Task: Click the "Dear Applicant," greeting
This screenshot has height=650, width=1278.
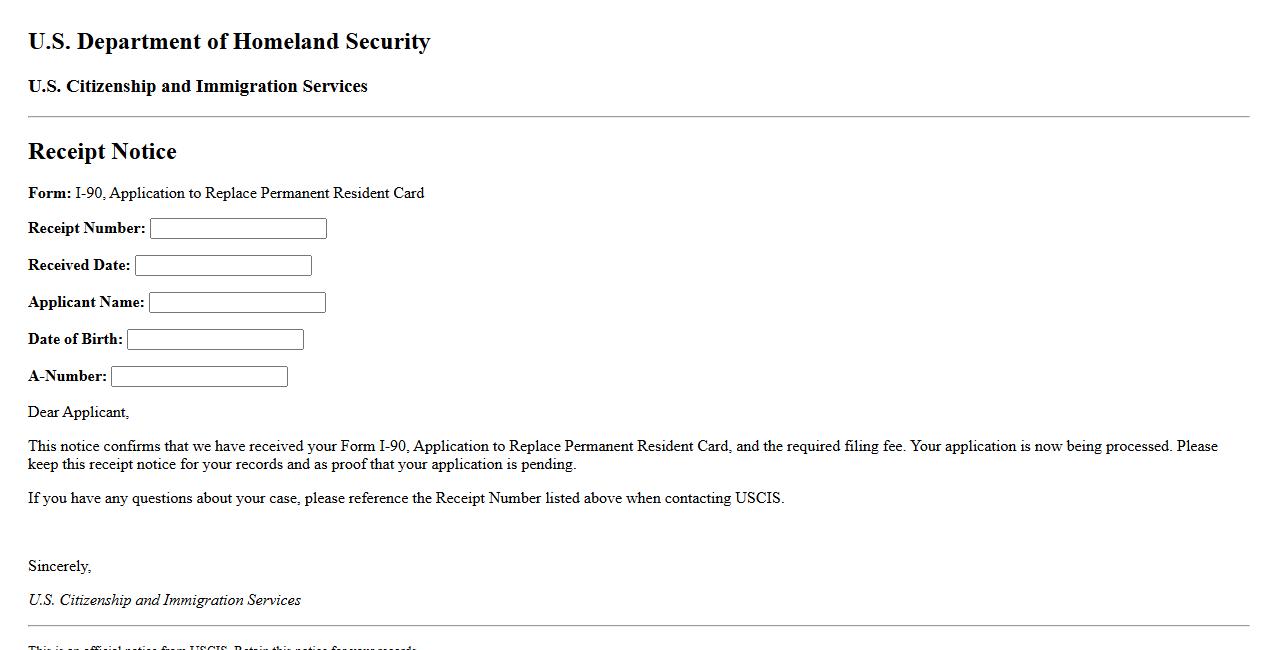Action: (78, 412)
